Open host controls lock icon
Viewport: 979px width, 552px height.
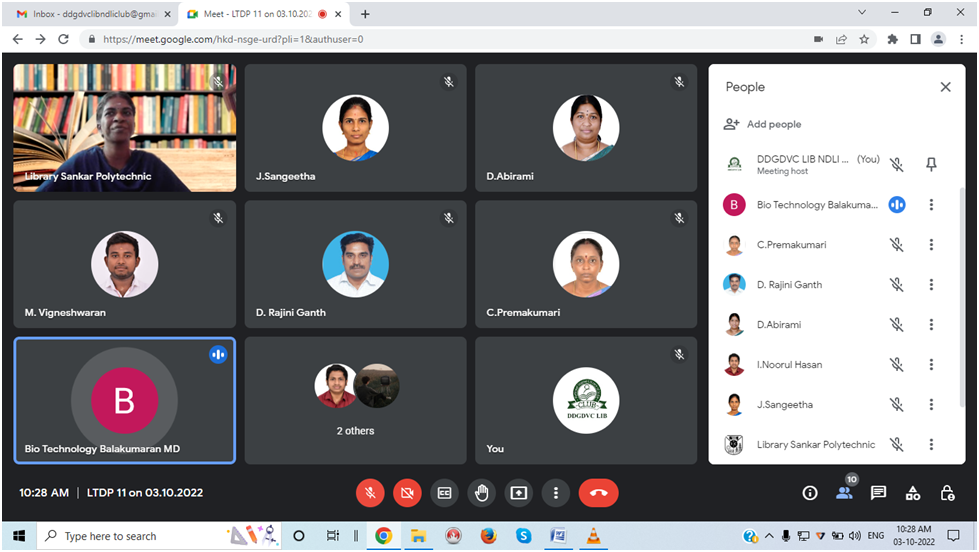point(947,493)
